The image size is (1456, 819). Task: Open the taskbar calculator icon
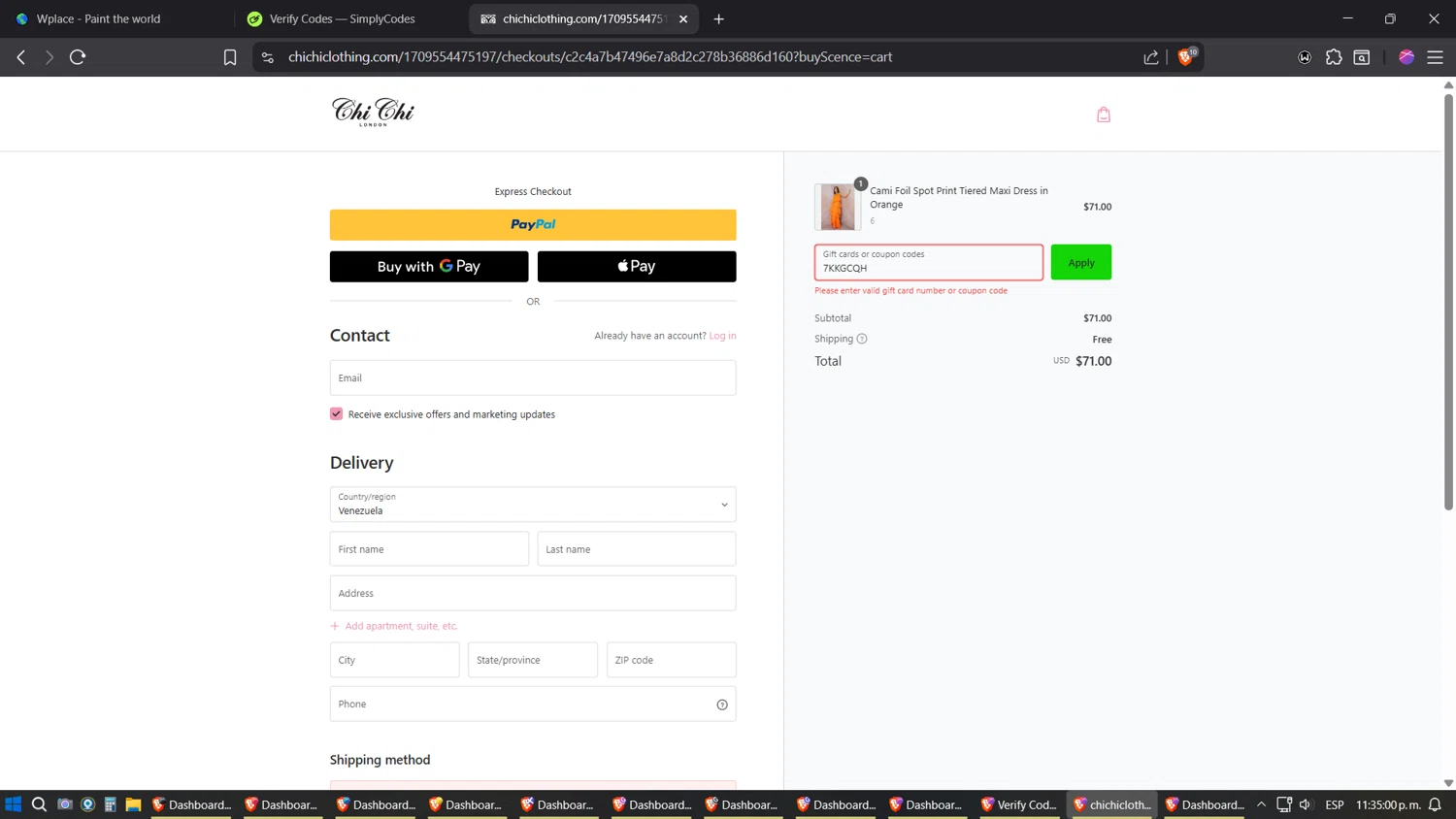[111, 804]
